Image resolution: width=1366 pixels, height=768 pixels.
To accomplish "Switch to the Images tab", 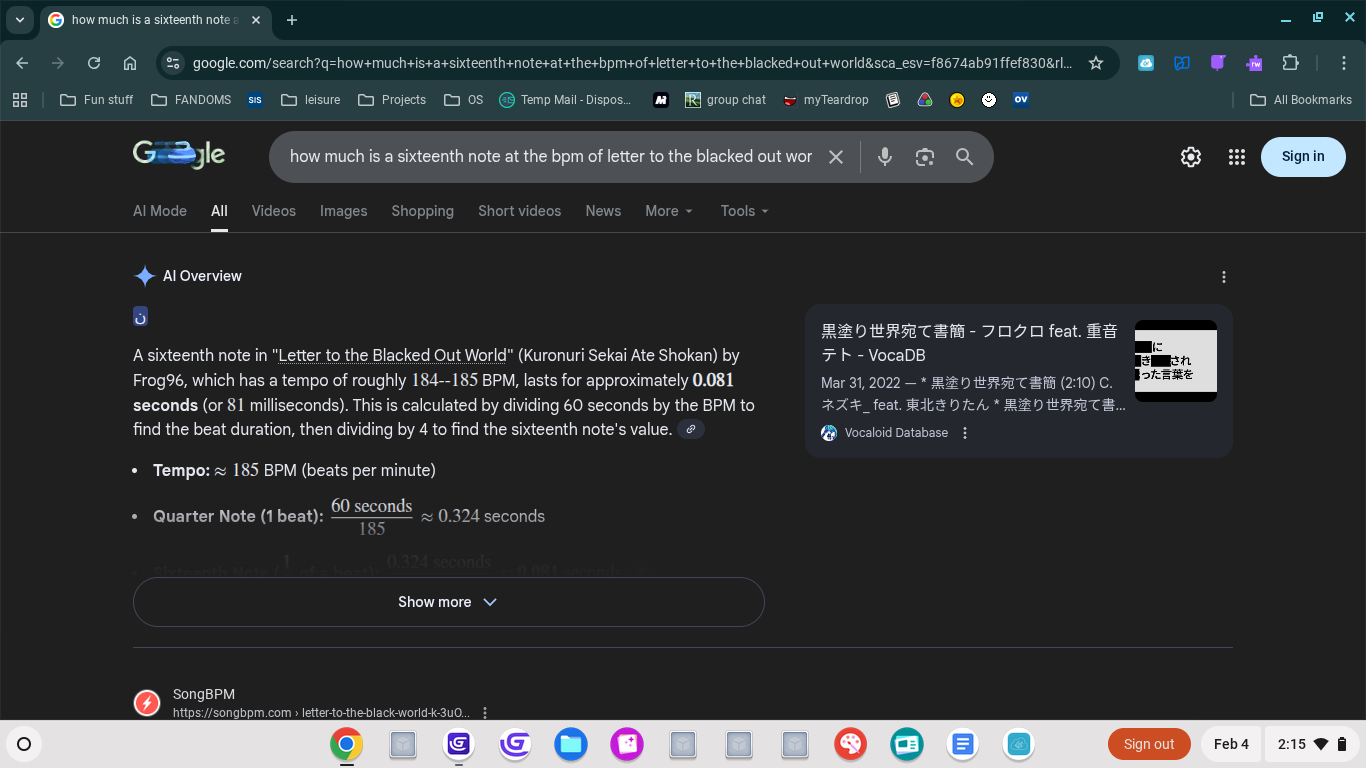I will [343, 211].
